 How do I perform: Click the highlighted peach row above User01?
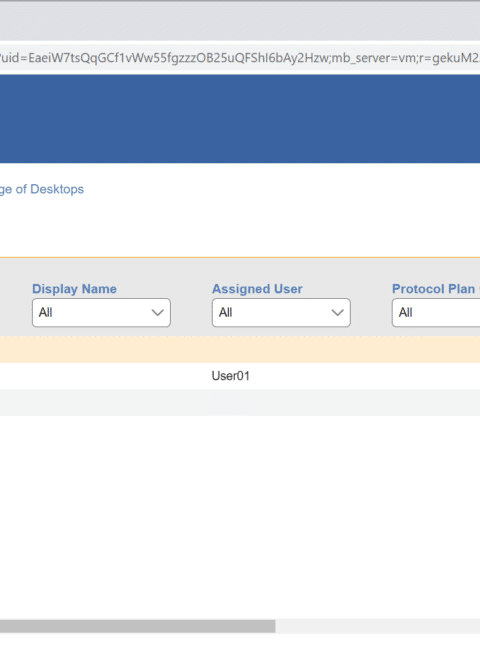coord(240,349)
